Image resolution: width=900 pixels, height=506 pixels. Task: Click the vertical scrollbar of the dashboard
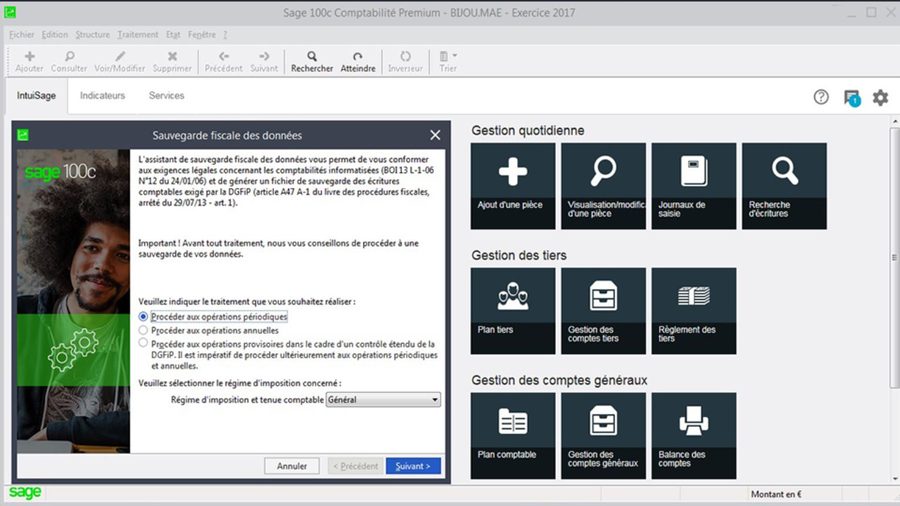pyautogui.click(x=894, y=258)
